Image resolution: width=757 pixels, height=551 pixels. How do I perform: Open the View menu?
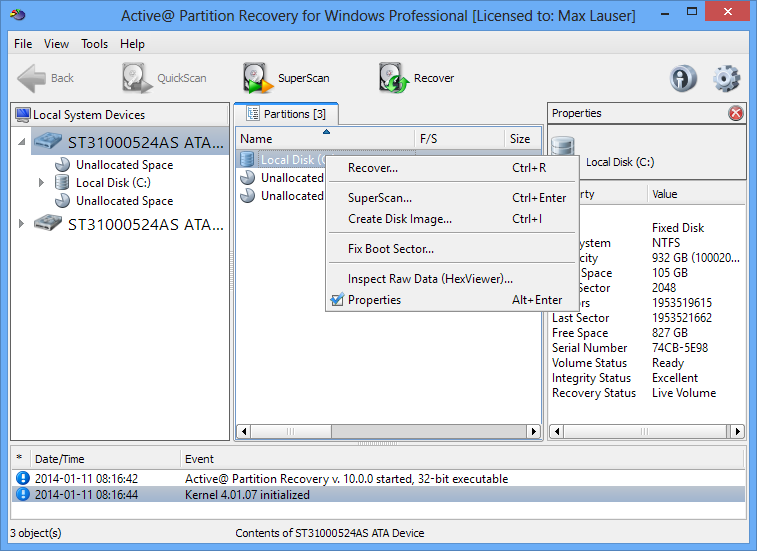click(56, 44)
